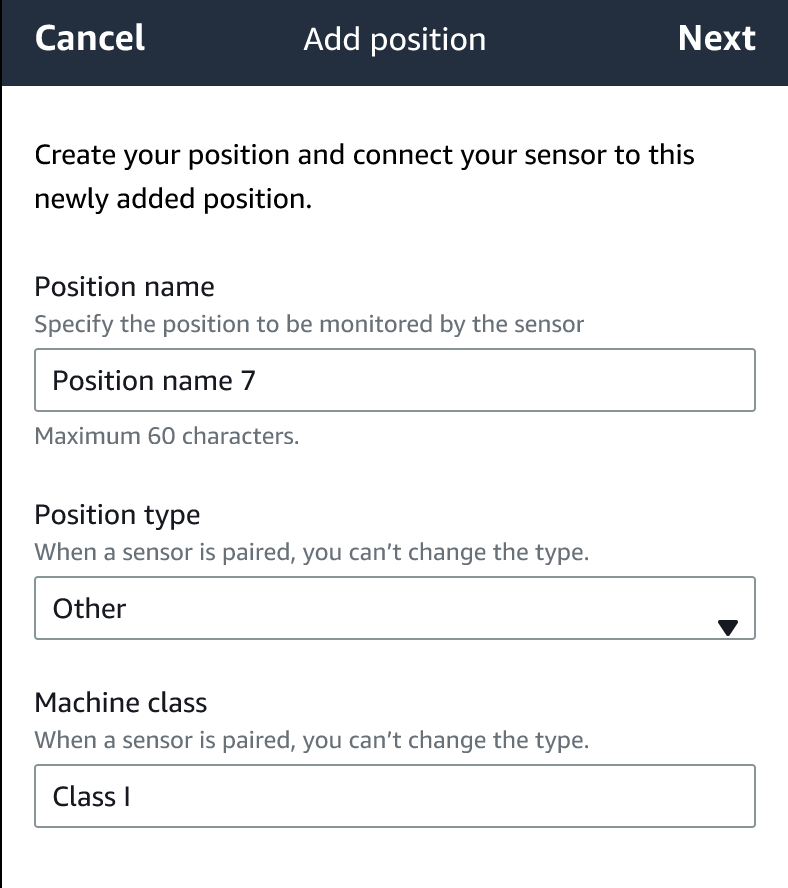Click Next to proceed with position setup

[717, 40]
